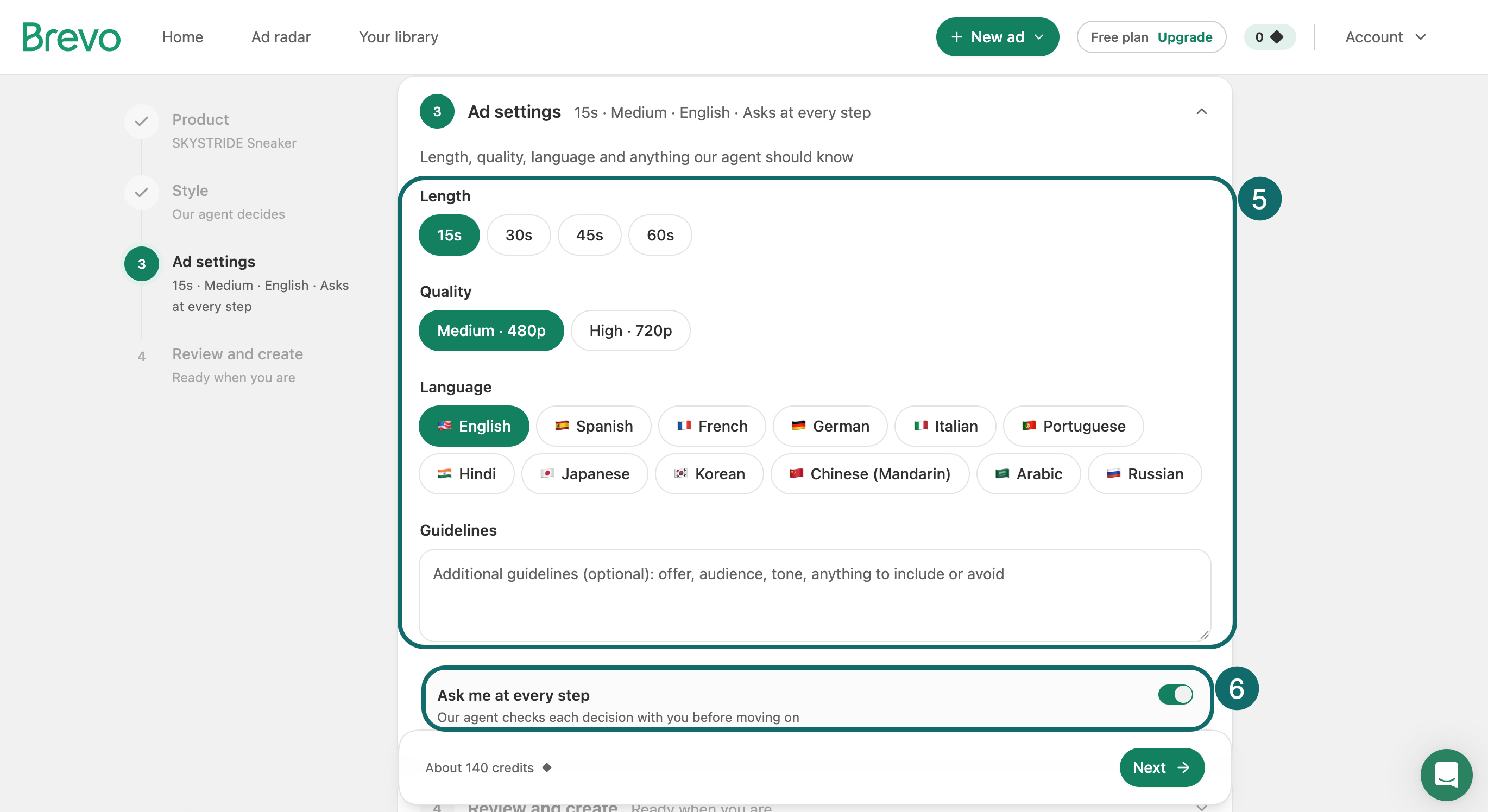Go to the Ad radar tab
This screenshot has width=1488, height=812.
click(281, 37)
